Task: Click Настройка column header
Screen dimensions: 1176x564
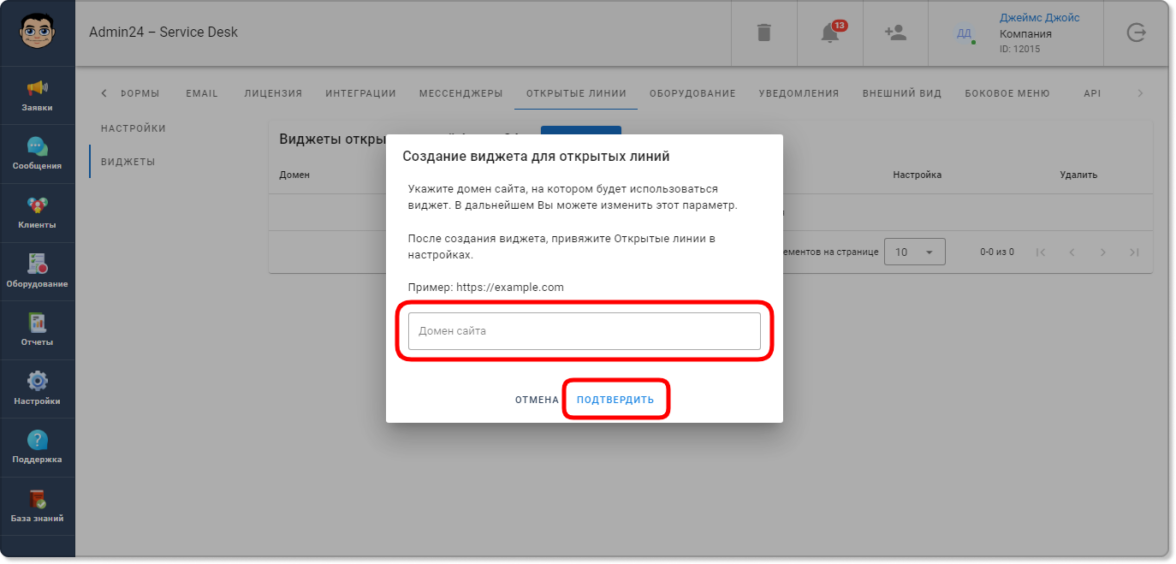Action: pyautogui.click(x=916, y=175)
